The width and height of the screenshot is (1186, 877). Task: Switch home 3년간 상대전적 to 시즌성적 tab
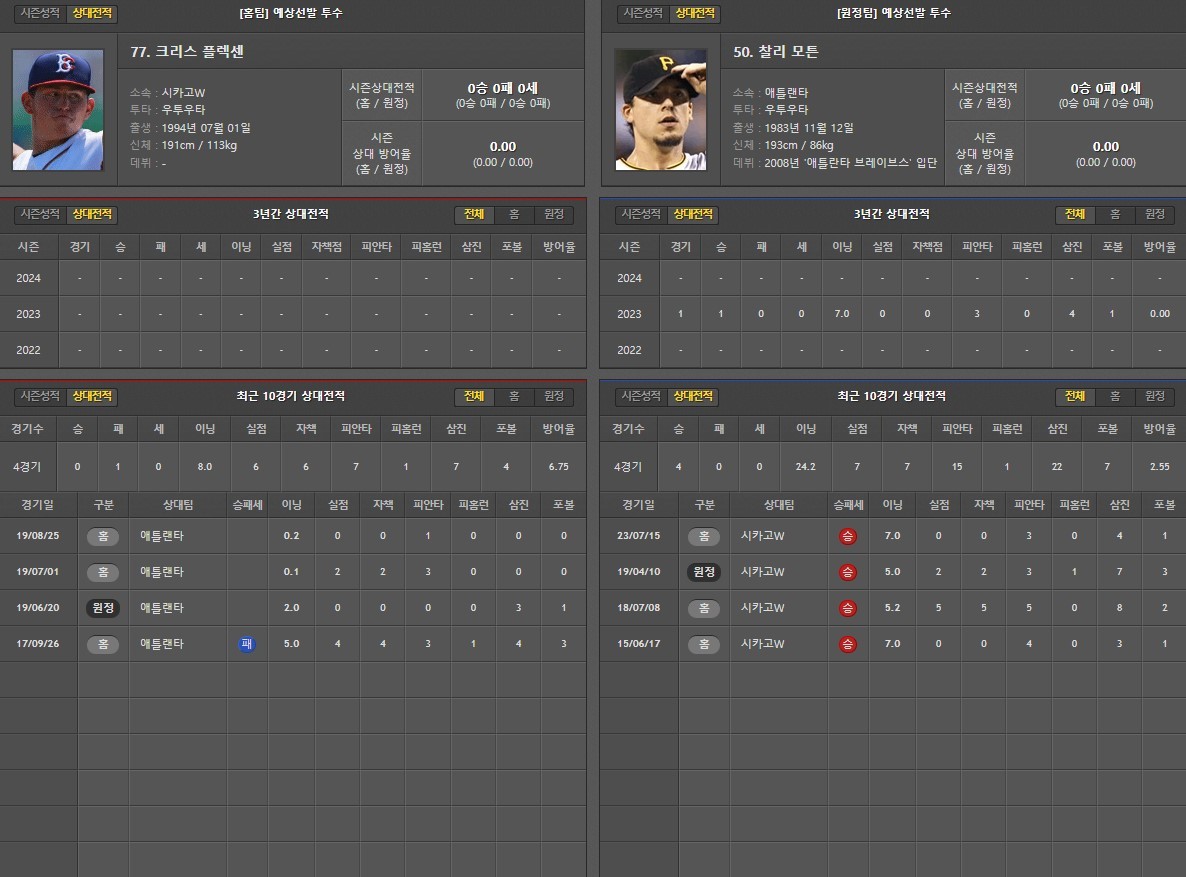pyautogui.click(x=40, y=214)
